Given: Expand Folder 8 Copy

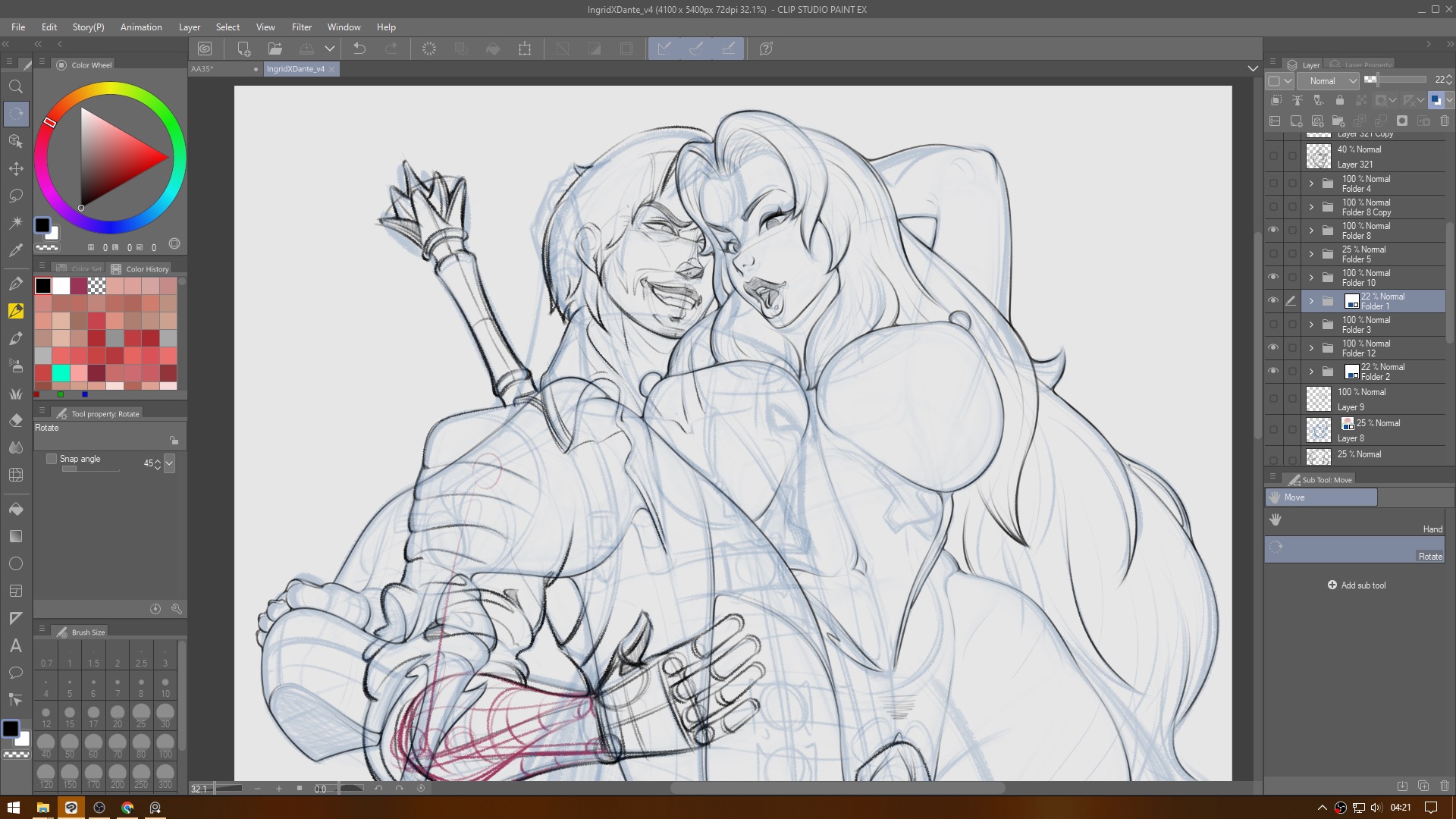Looking at the screenshot, I should pos(1311,207).
